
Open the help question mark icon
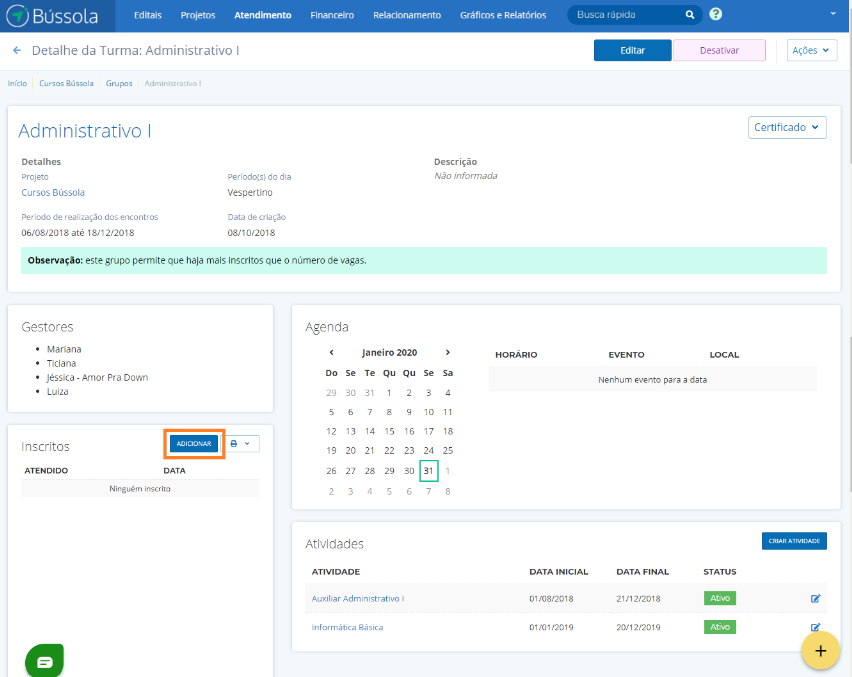[x=716, y=15]
